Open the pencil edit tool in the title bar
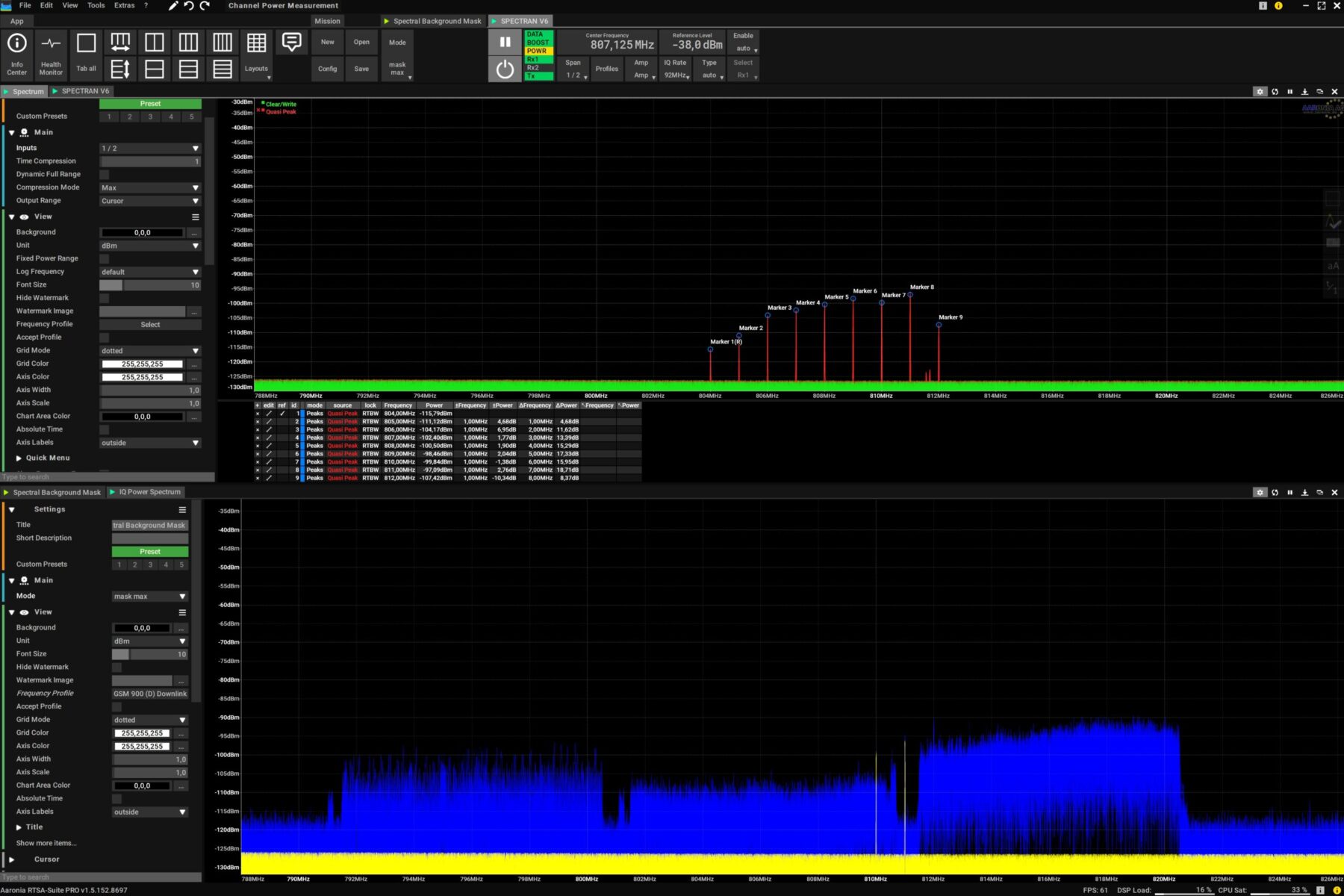1344x896 pixels. point(173,6)
